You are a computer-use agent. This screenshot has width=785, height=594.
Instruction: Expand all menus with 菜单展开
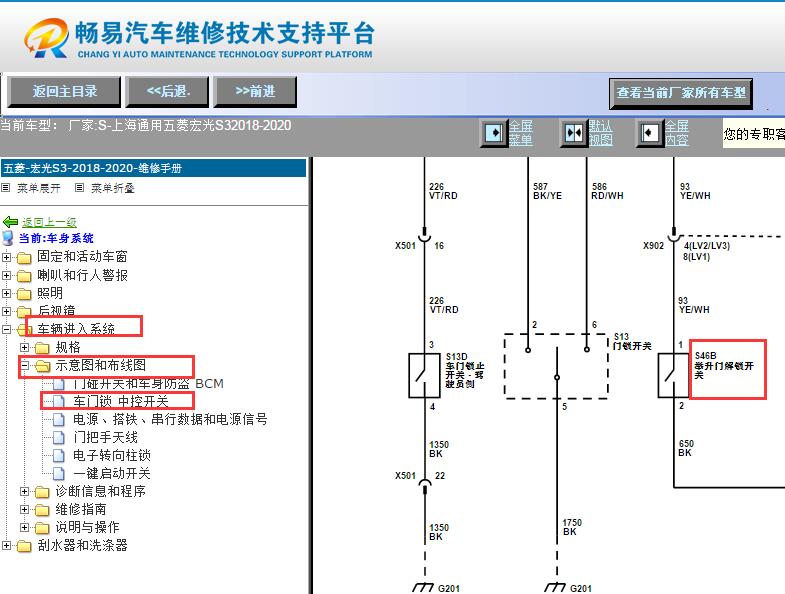[x=39, y=188]
